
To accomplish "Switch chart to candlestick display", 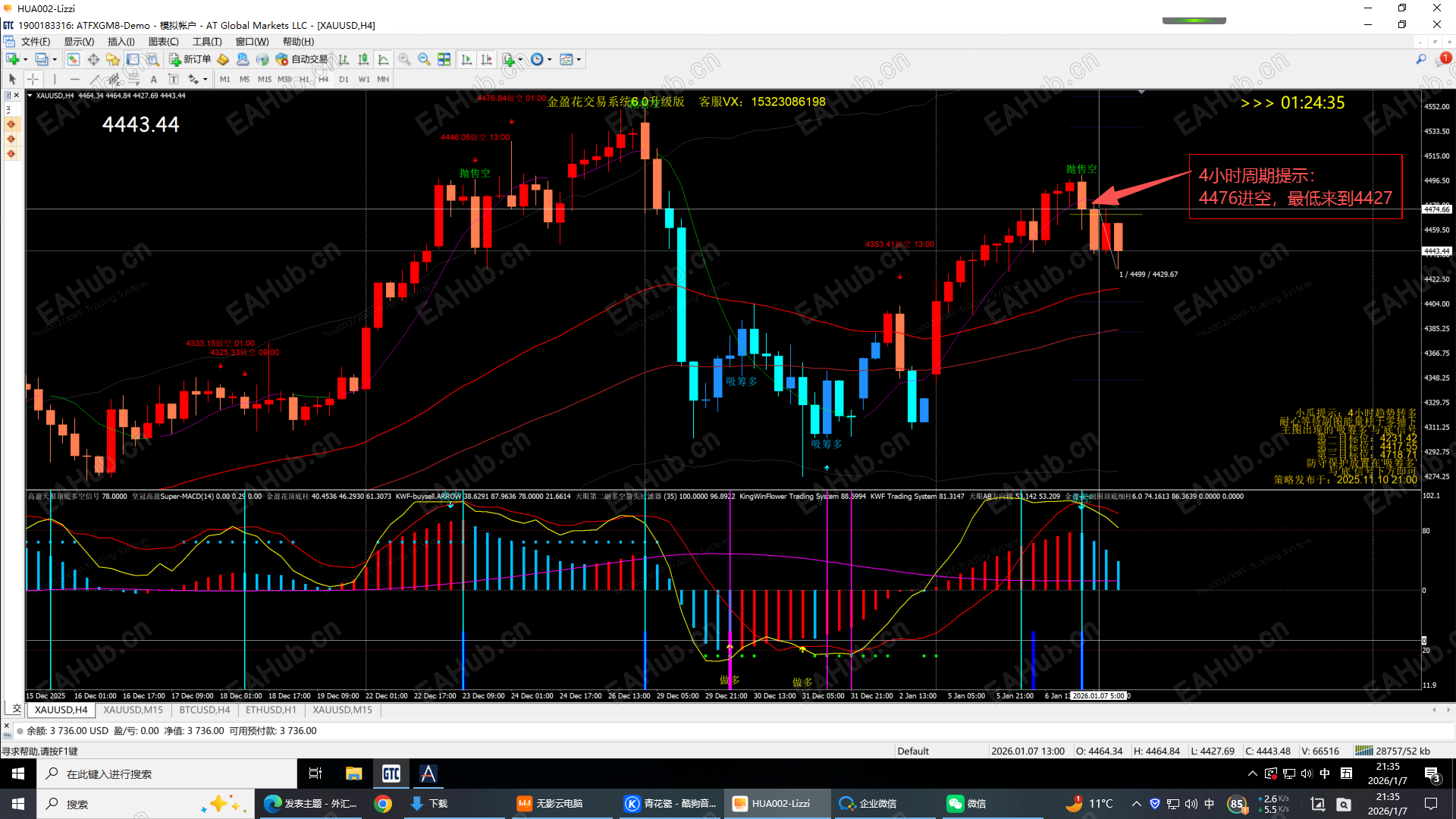I will point(364,59).
